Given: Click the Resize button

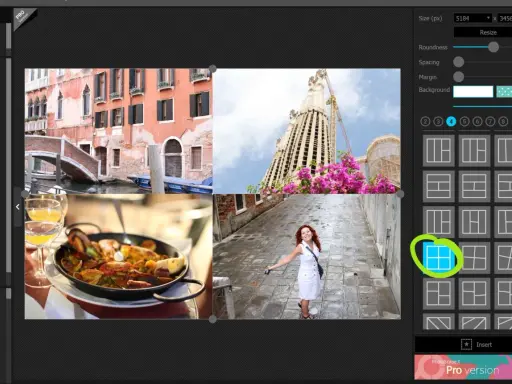Looking at the screenshot, I should click(x=483, y=32).
